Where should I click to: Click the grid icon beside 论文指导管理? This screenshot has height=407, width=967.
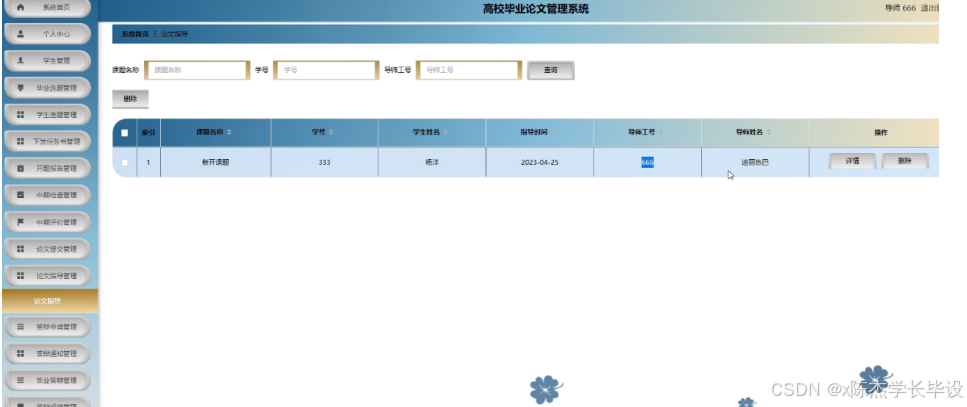20,276
